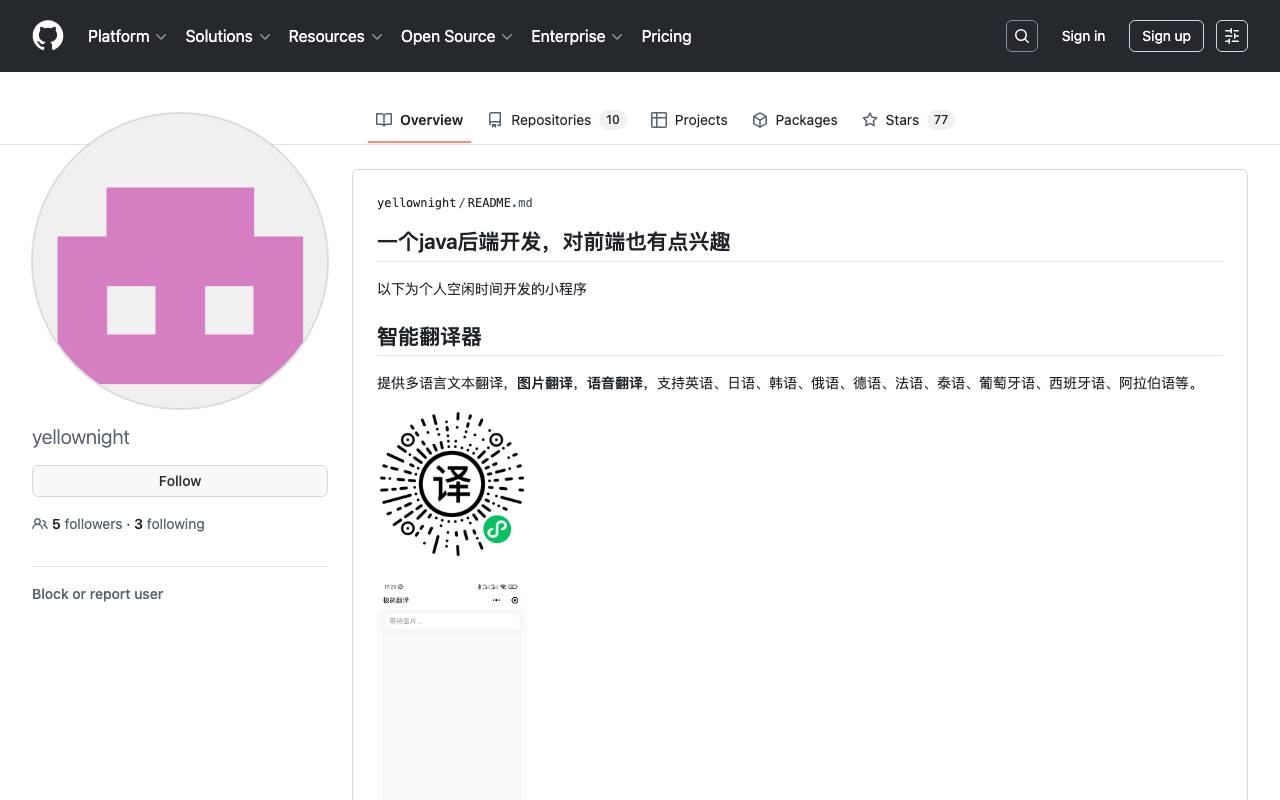Open the Pricing page
This screenshot has width=1280, height=800.
tap(666, 36)
